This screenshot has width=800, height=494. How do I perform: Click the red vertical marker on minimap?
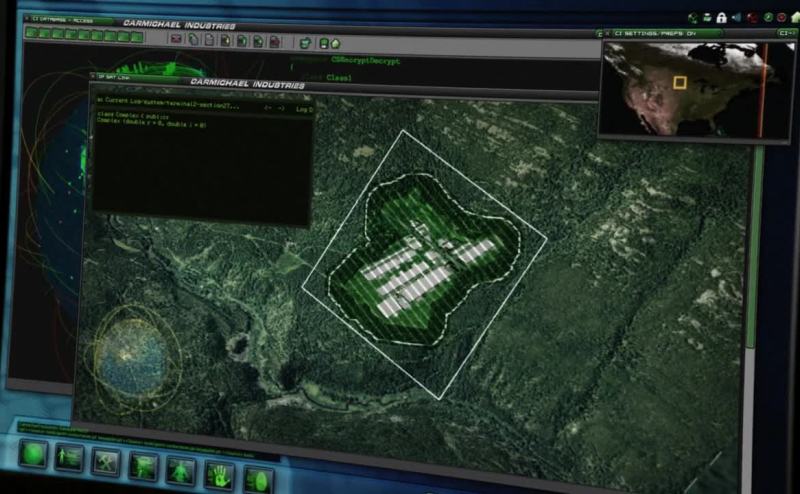click(761, 90)
